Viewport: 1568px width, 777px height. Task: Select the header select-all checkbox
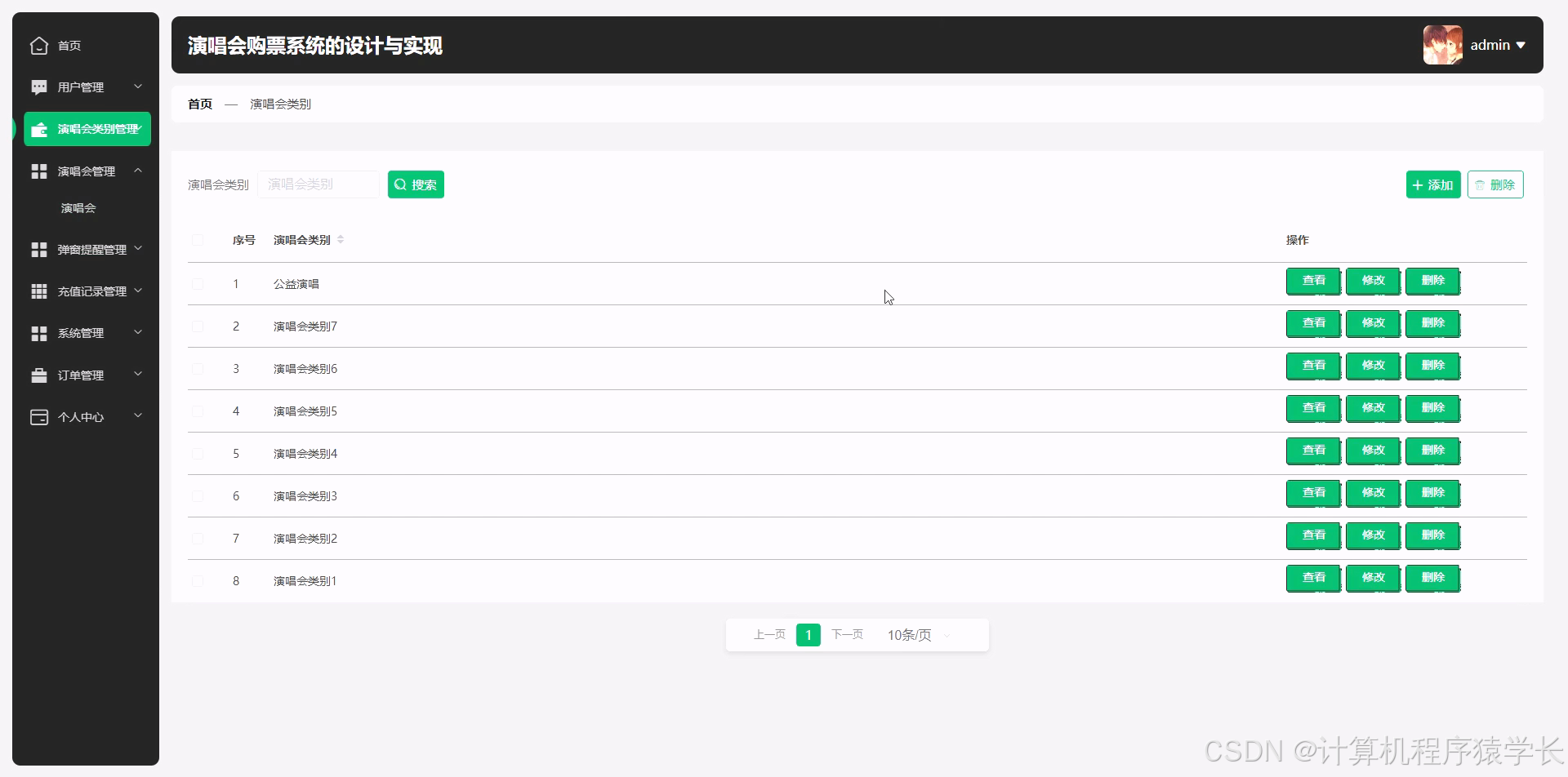[198, 240]
